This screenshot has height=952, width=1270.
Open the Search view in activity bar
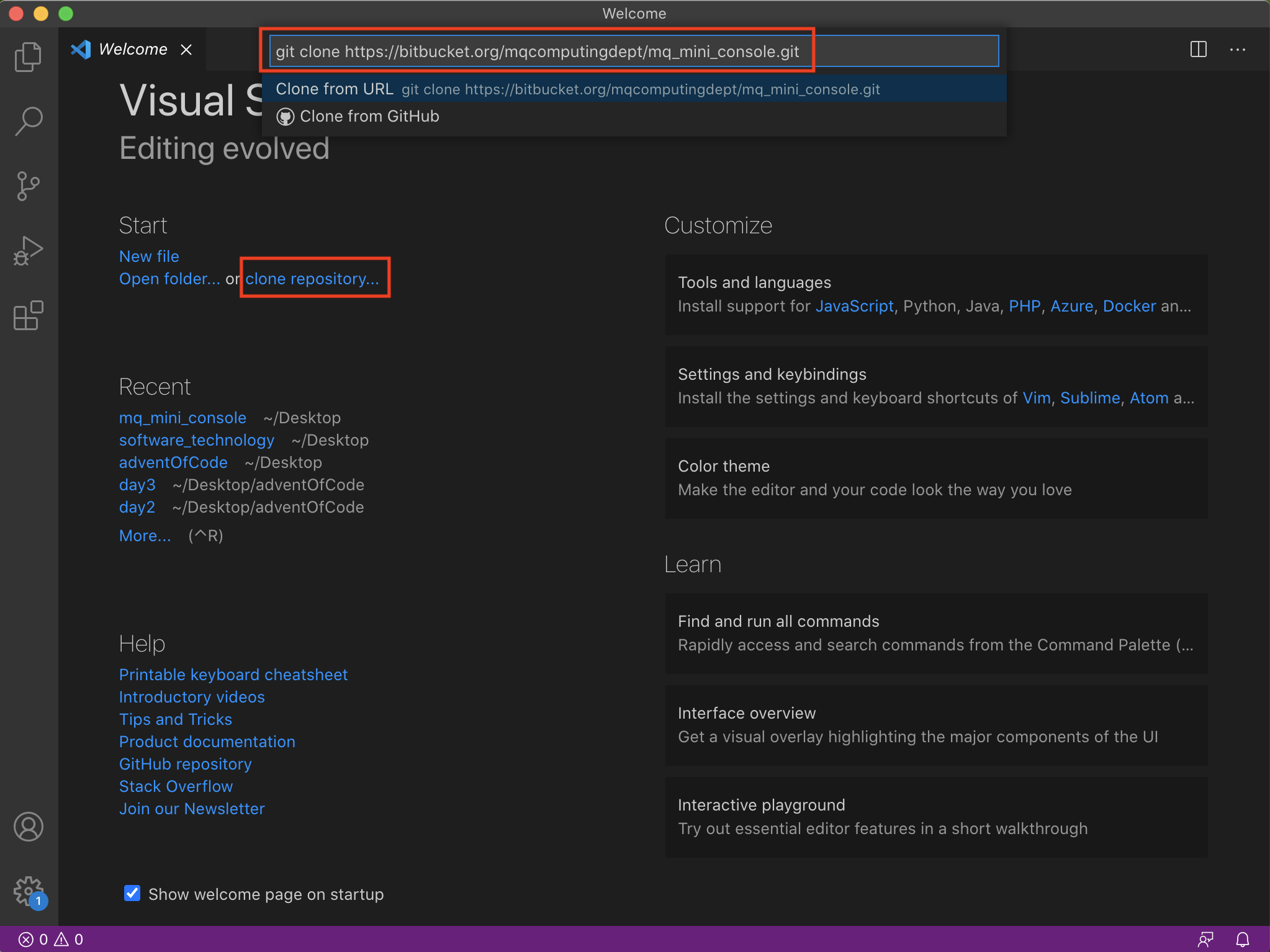[29, 122]
